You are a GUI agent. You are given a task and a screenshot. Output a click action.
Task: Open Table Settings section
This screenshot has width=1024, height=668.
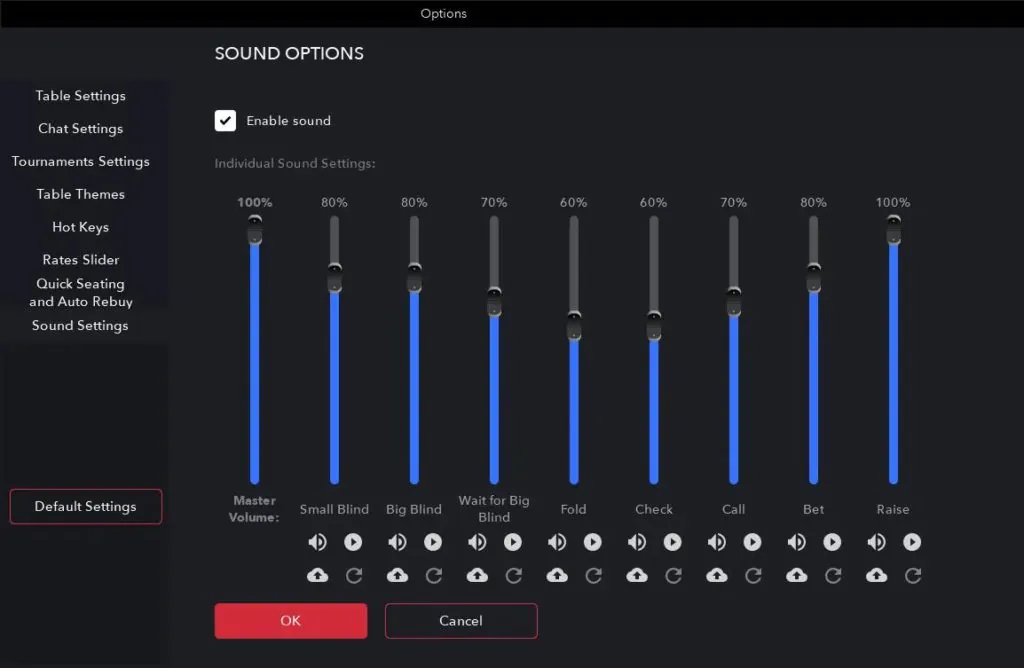(81, 95)
